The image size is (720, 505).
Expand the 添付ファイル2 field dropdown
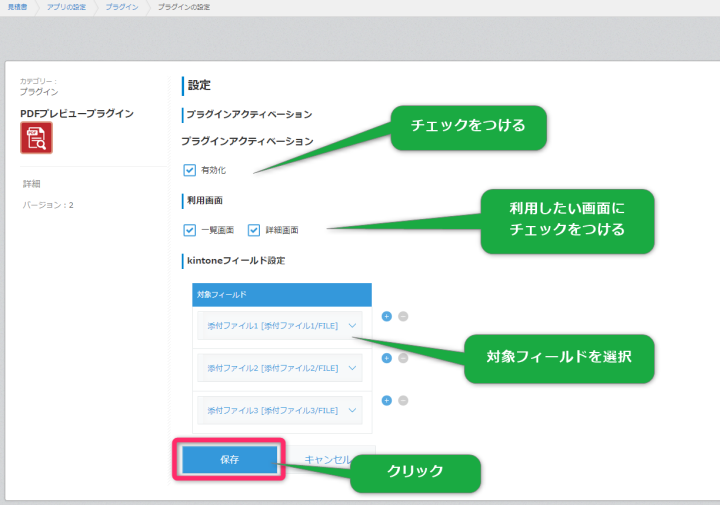pos(281,368)
